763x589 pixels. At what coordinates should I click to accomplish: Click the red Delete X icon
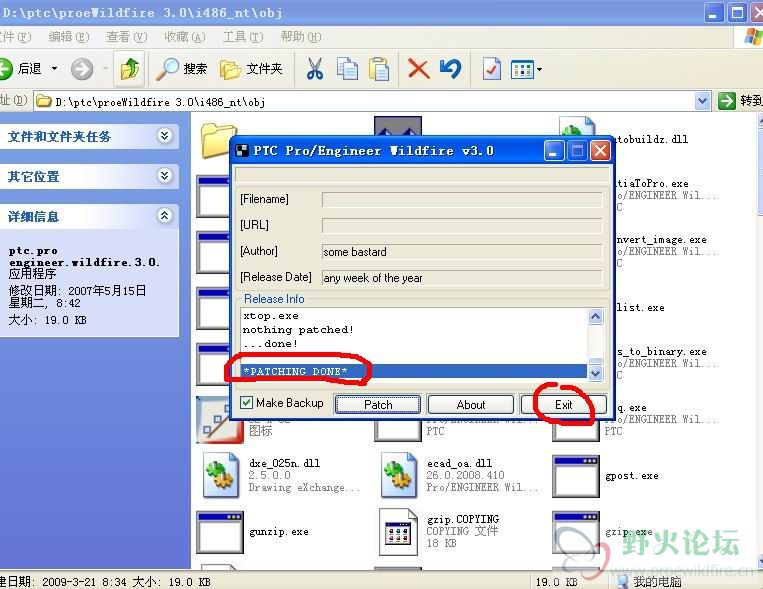[x=418, y=69]
